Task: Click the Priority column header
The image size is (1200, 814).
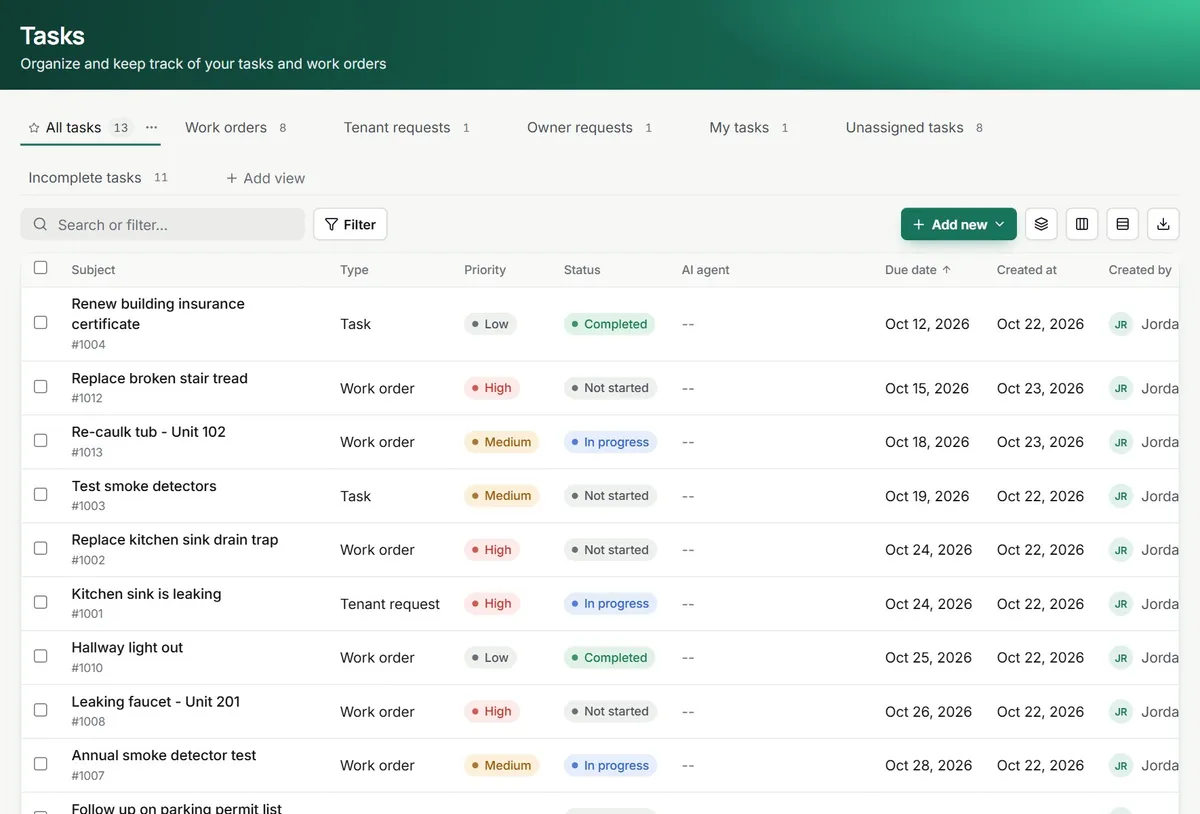Action: point(485,270)
